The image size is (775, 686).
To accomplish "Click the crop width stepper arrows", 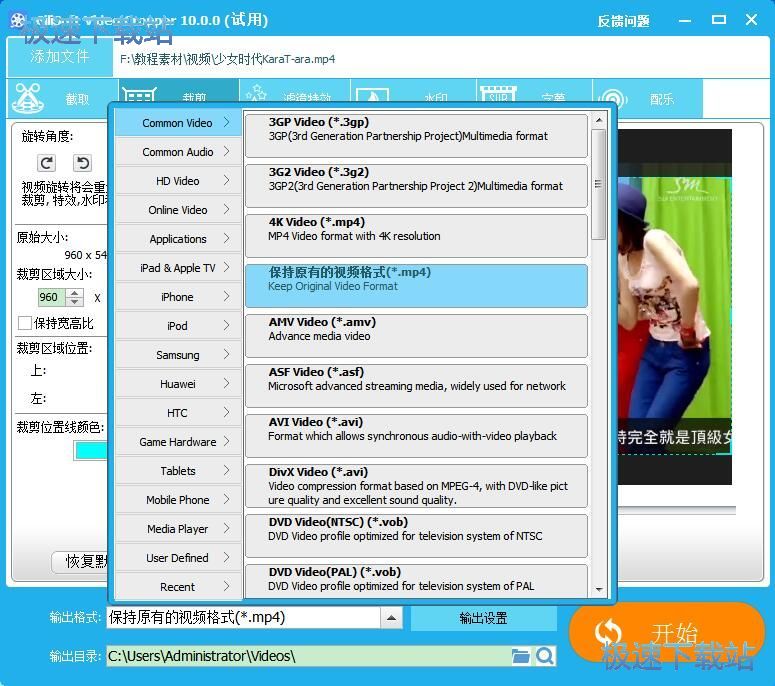I will (x=75, y=297).
